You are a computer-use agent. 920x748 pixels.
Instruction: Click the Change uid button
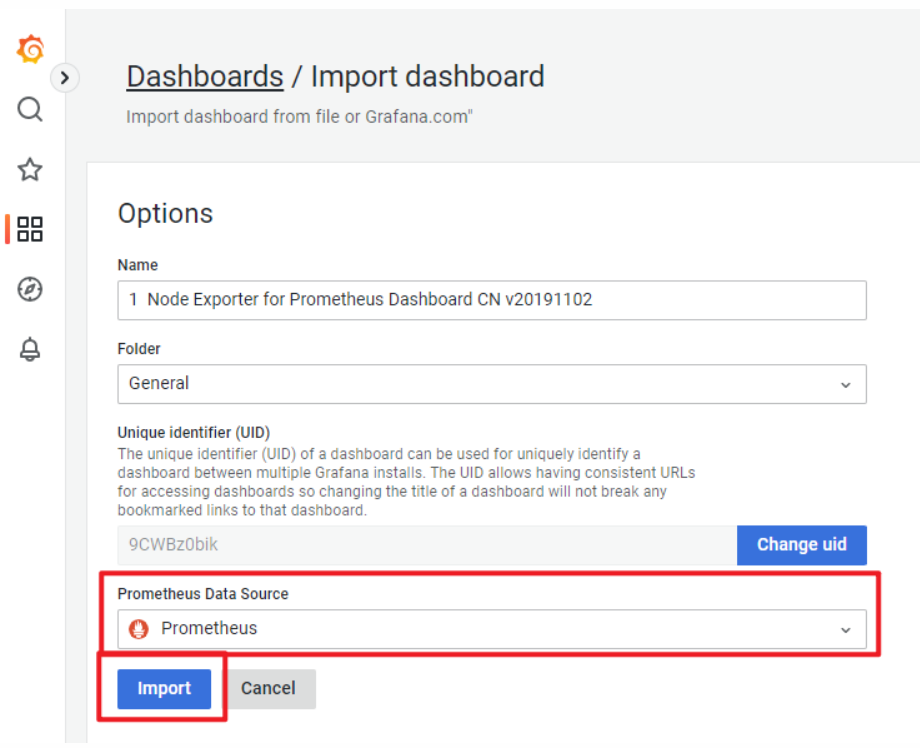(801, 544)
